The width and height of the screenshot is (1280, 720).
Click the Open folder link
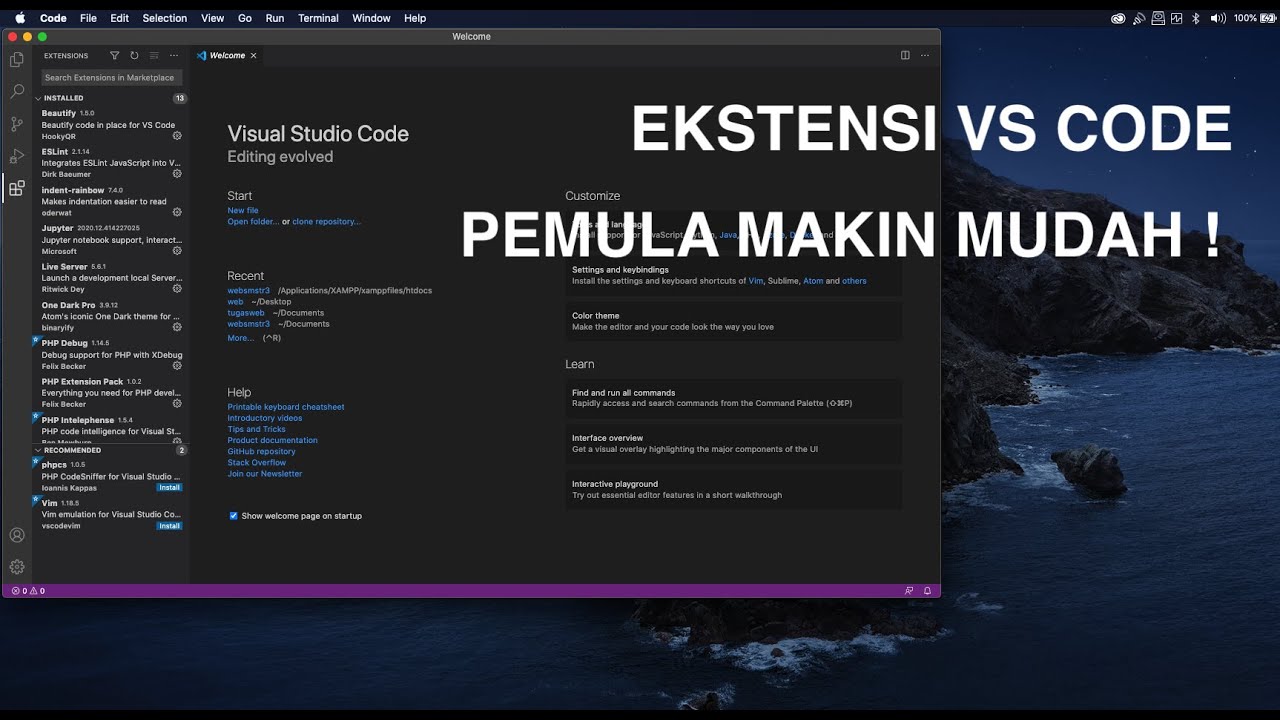tap(253, 222)
